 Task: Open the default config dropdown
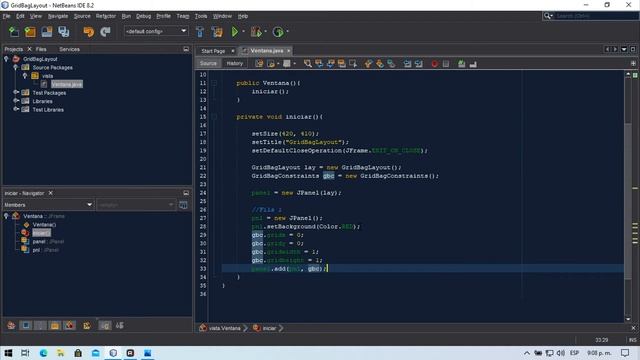156,31
